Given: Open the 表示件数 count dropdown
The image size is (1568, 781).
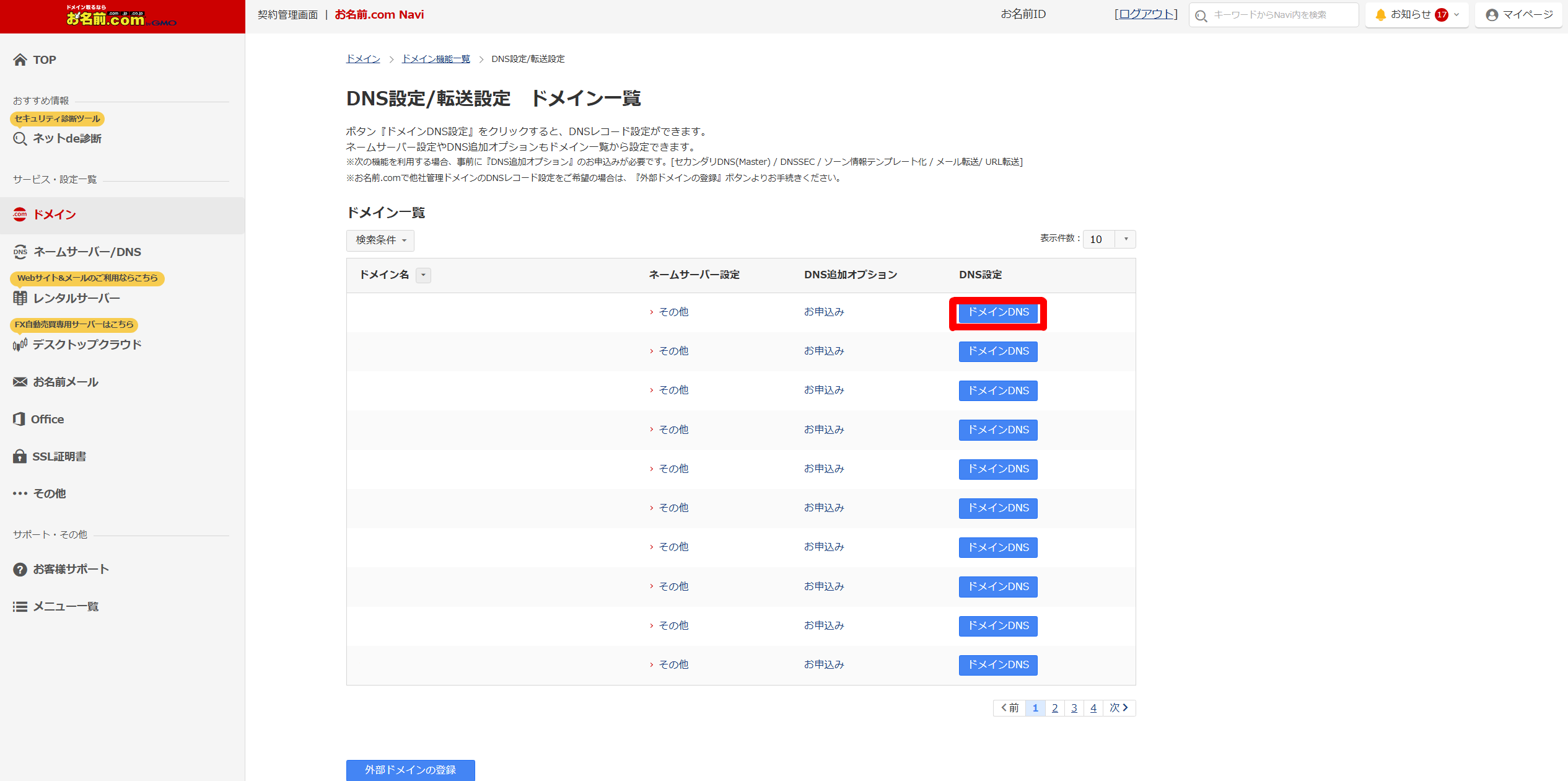Looking at the screenshot, I should point(1108,239).
